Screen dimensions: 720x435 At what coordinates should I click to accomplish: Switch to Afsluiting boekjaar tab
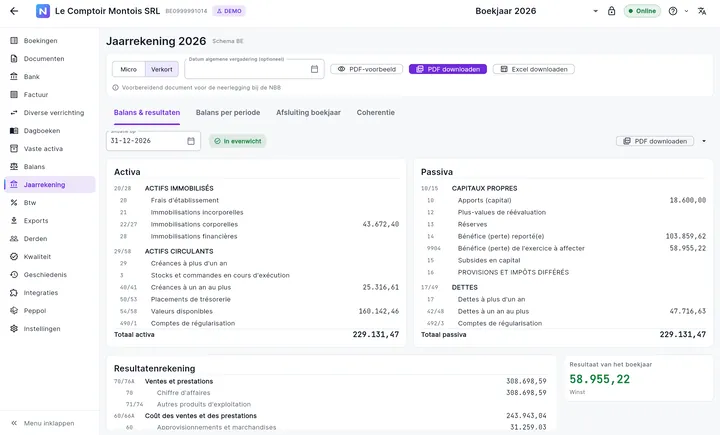click(308, 113)
